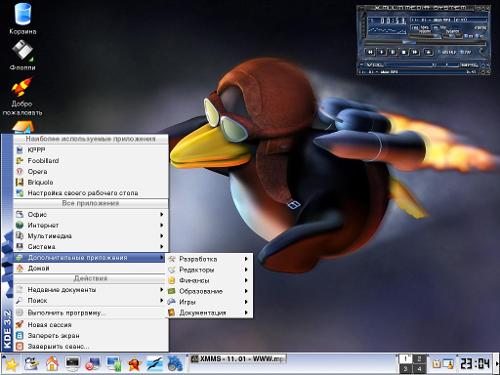Click the XMMS song position seek slider
This screenshot has height=375, width=500.
(x=424, y=43)
